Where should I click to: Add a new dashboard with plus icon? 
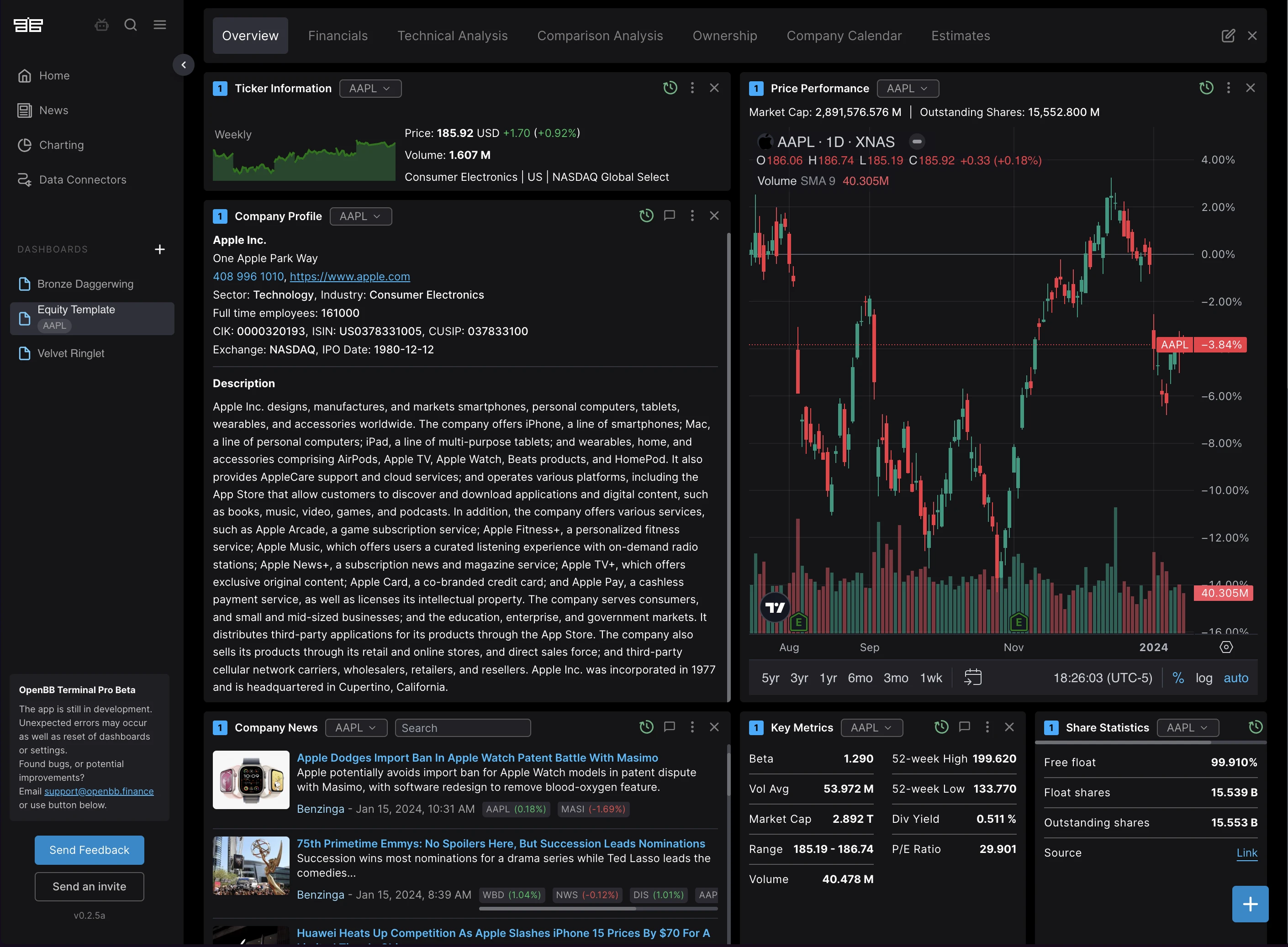[160, 249]
